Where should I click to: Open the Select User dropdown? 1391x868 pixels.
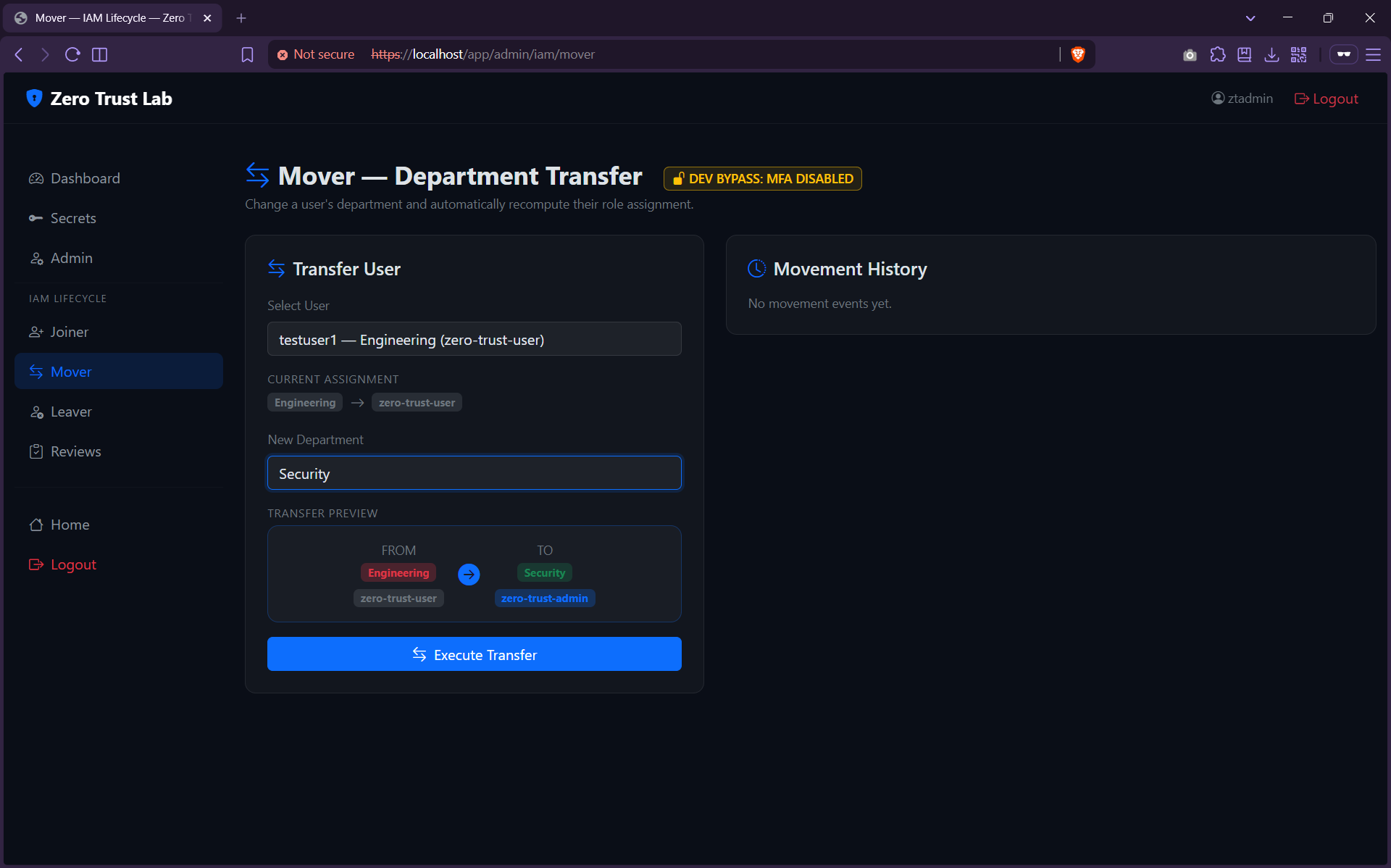tap(474, 339)
